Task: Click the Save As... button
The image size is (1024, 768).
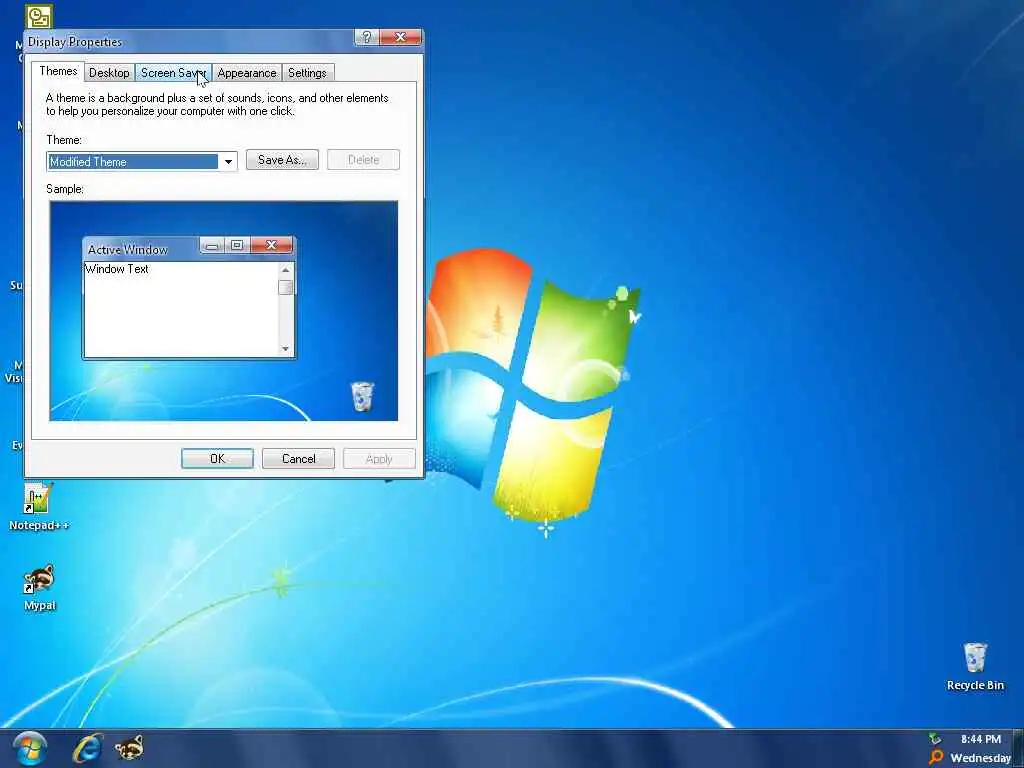Action: coord(282,159)
